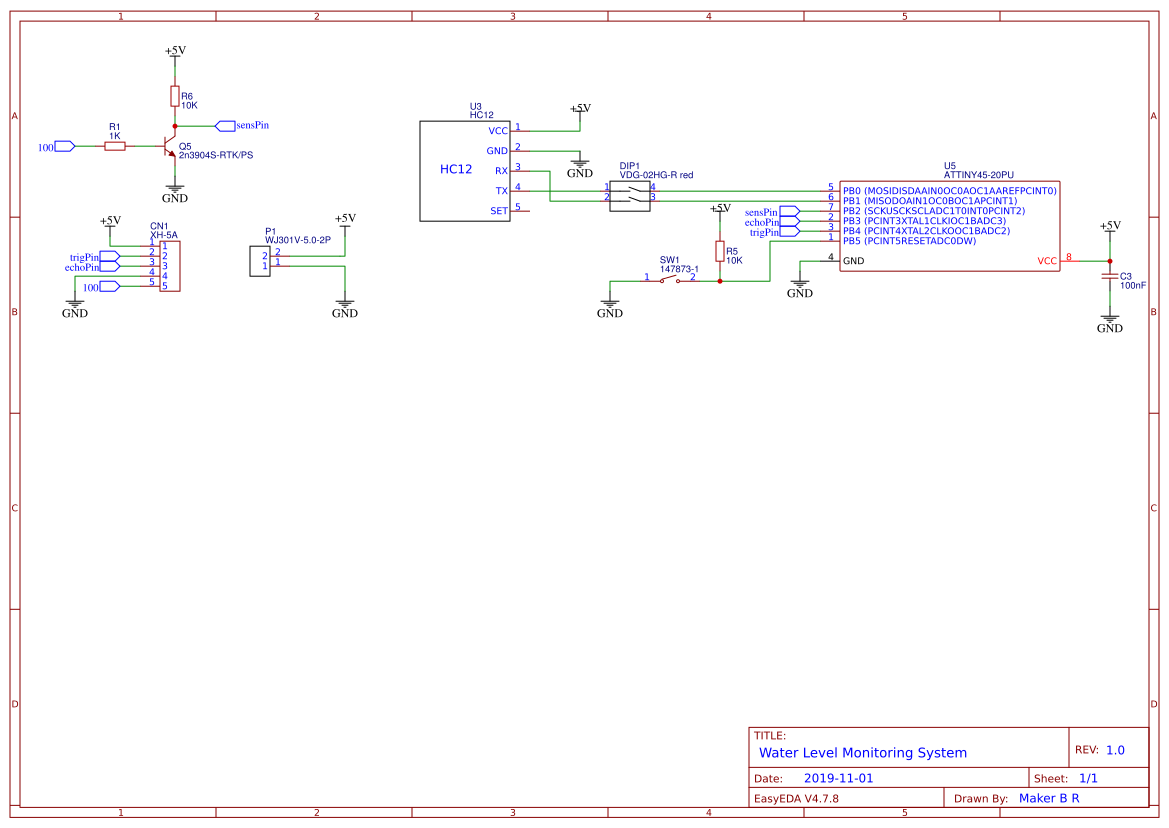Image resolution: width=1169 pixels, height=828 pixels.
Task: Click the HC12 module U3 symbol
Action: (x=461, y=170)
